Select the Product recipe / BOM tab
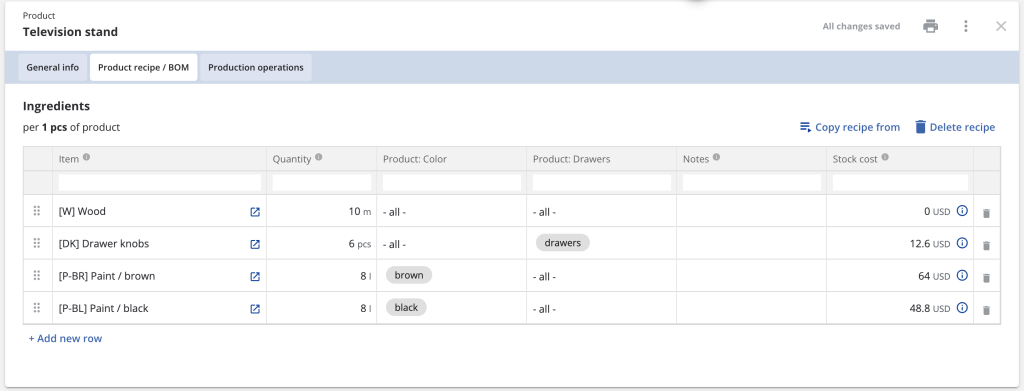The image size is (1024, 391). (x=144, y=67)
